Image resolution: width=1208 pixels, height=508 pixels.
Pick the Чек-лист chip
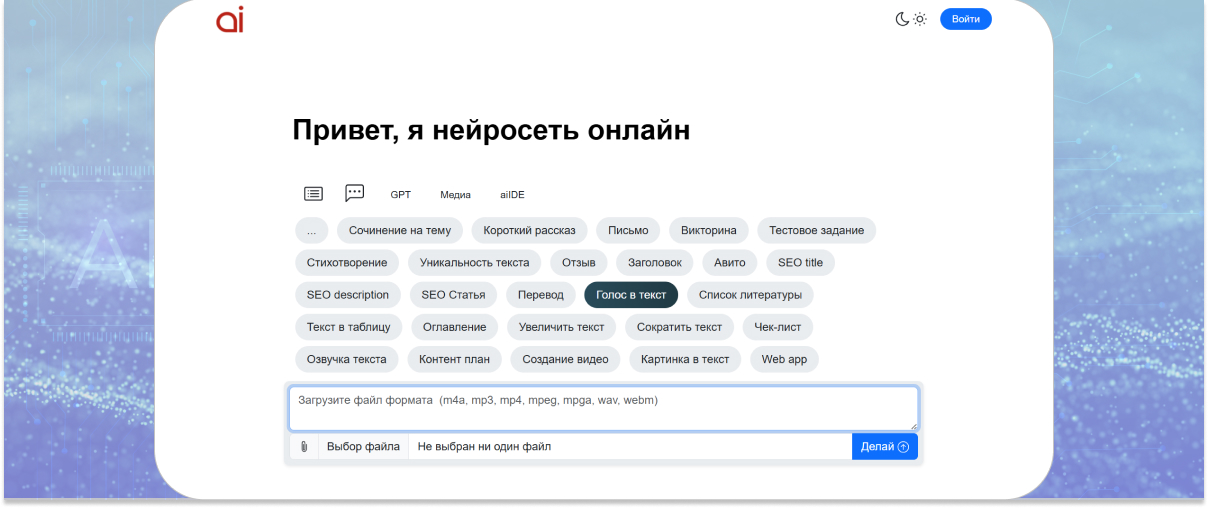coord(778,327)
